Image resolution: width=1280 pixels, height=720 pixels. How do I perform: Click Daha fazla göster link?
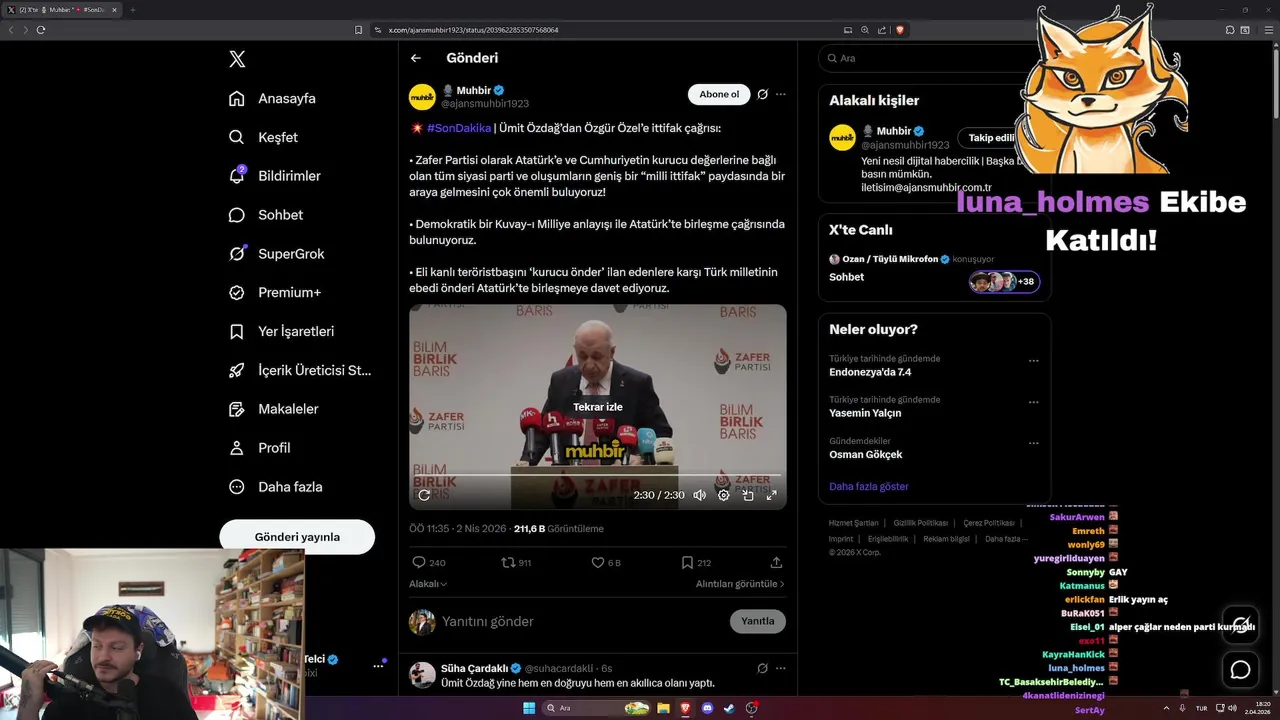point(869,487)
